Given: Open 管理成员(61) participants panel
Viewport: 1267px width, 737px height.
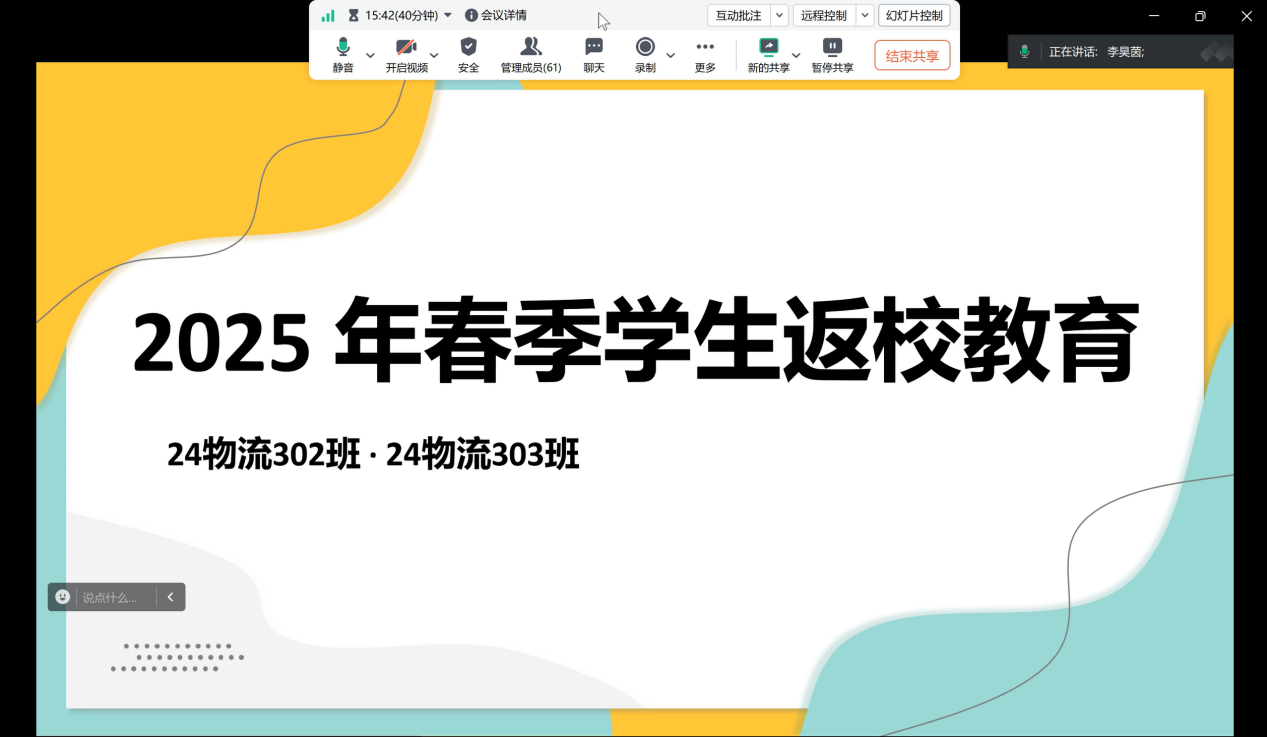Looking at the screenshot, I should pyautogui.click(x=531, y=48).
